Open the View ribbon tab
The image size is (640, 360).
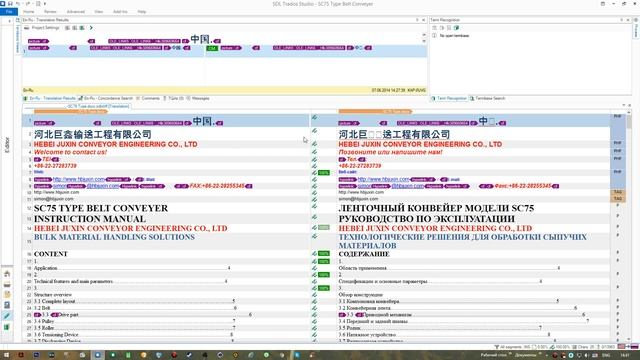click(99, 12)
